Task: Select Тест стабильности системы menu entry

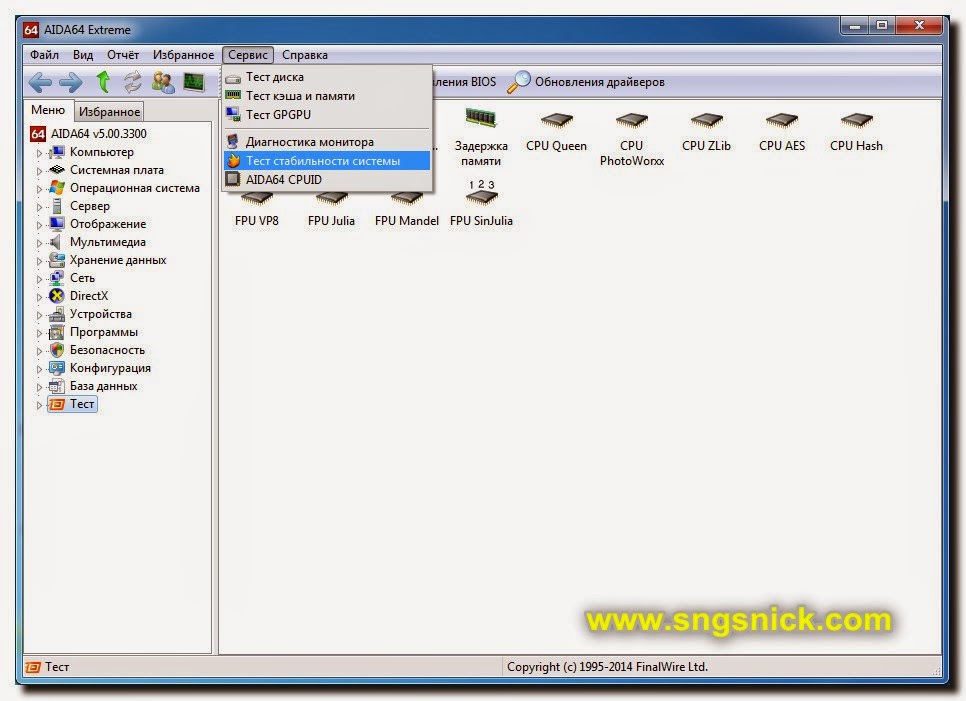Action: pos(327,161)
